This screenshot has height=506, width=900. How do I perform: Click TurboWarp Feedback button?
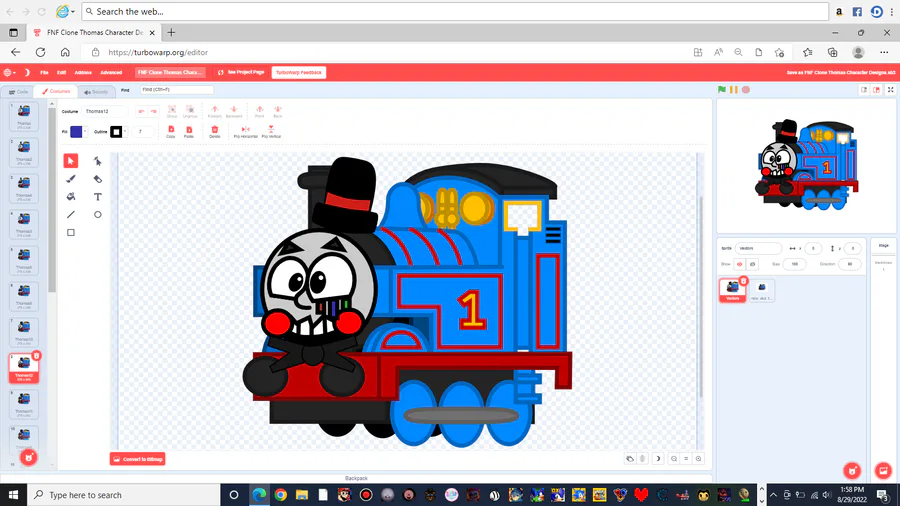click(x=298, y=72)
